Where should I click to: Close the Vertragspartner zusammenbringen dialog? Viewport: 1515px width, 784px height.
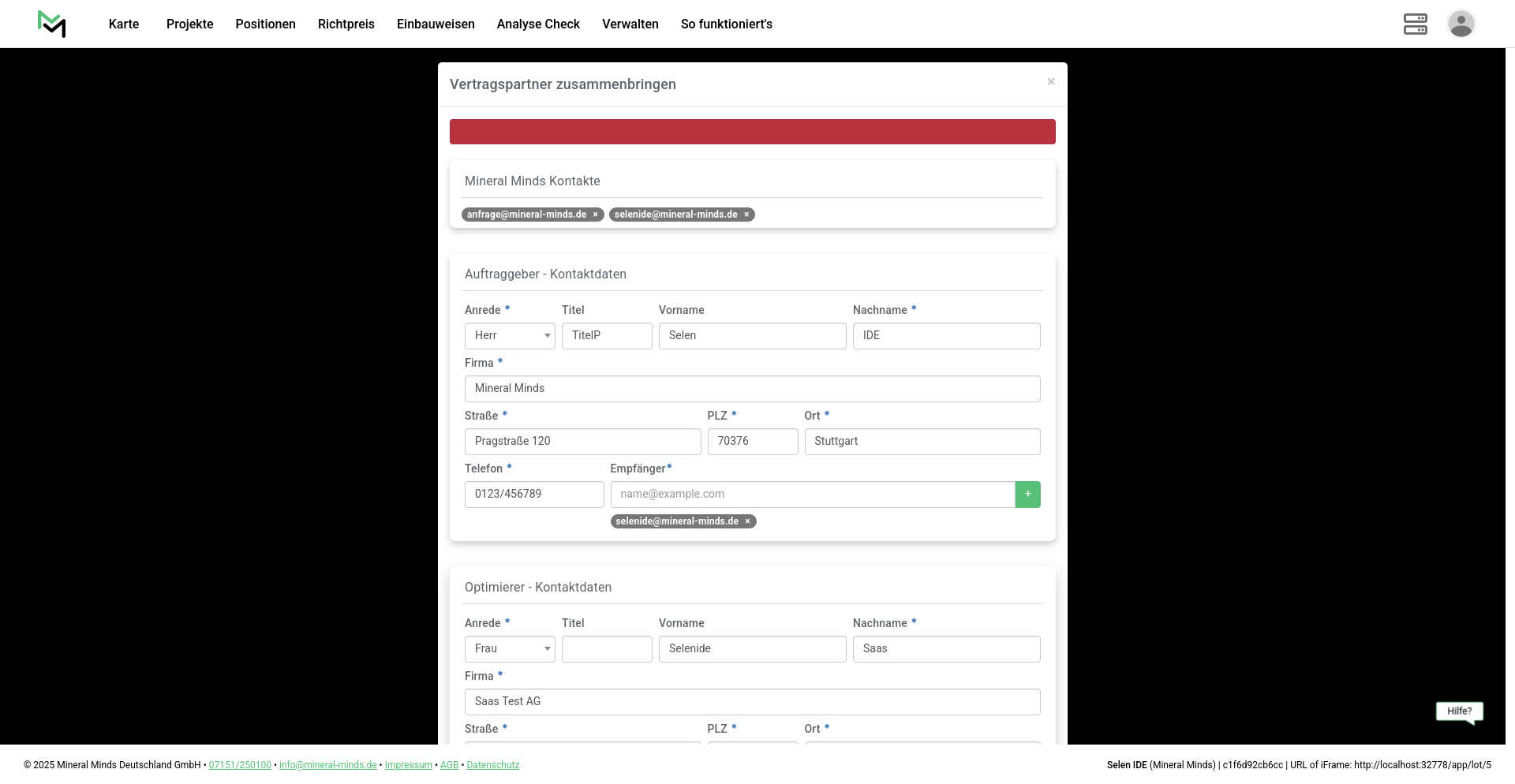click(x=1050, y=82)
